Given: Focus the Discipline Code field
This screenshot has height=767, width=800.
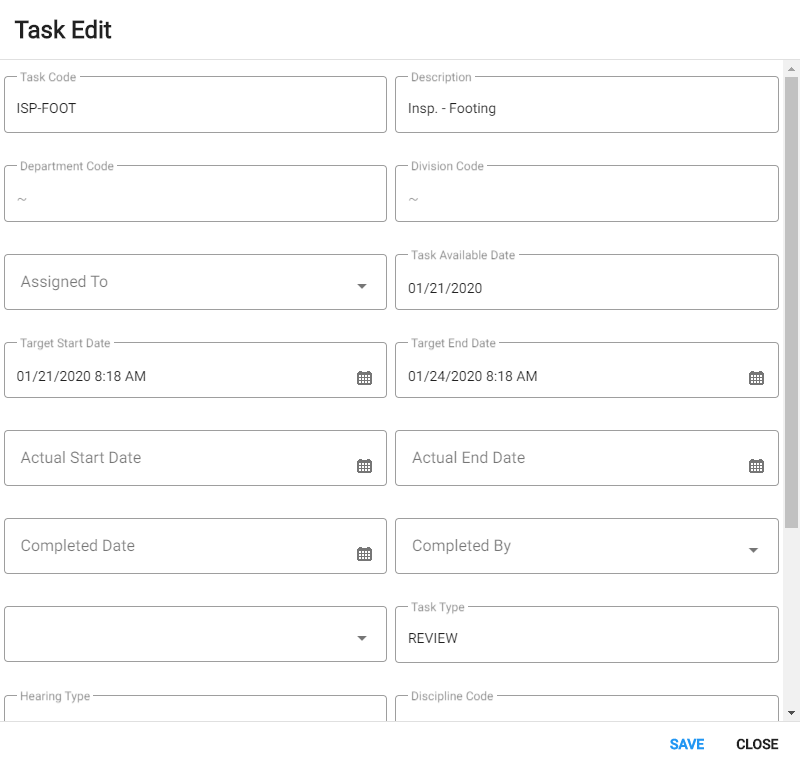Looking at the screenshot, I should pyautogui.click(x=587, y=708).
